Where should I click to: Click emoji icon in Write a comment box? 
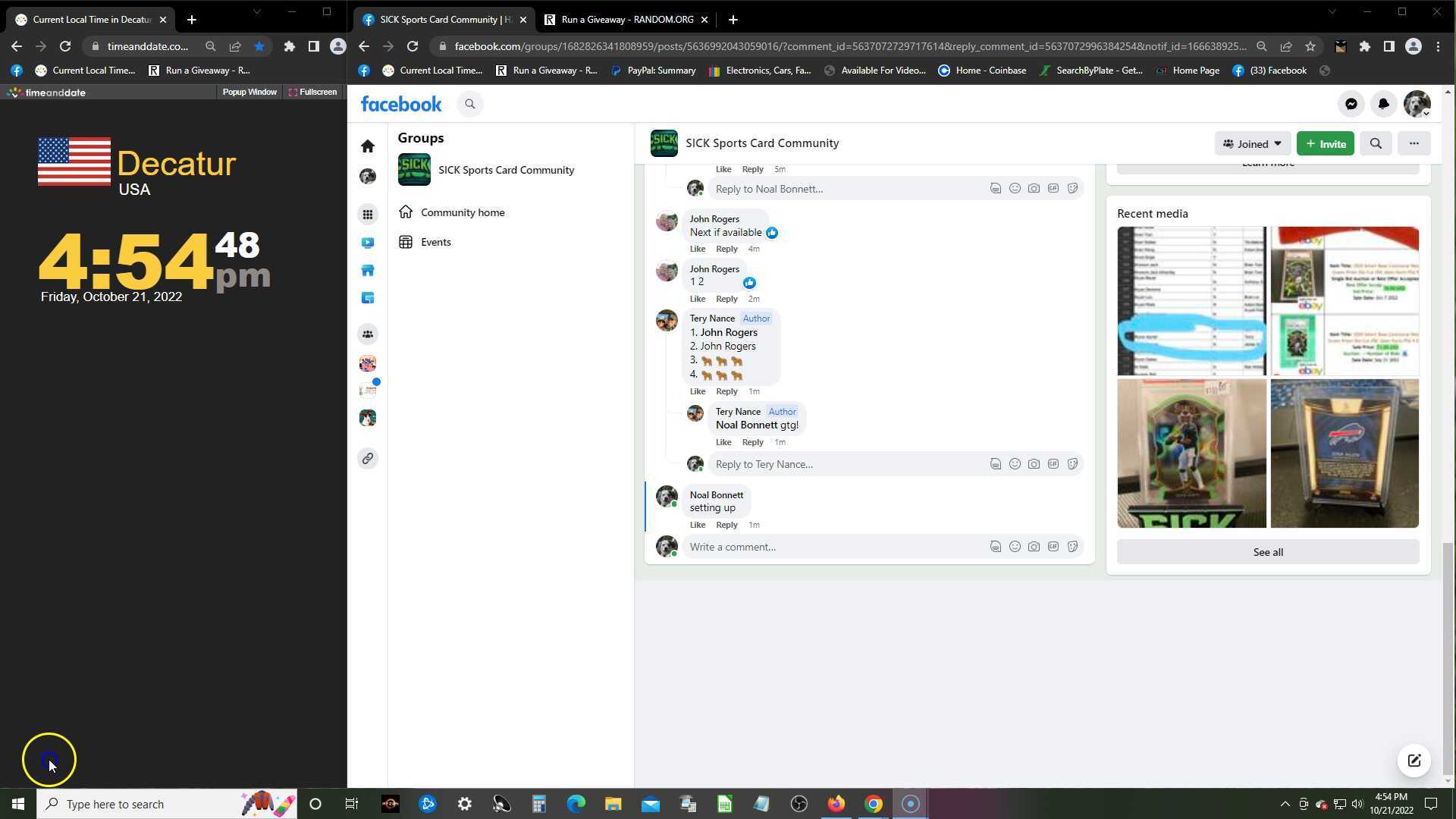click(x=1015, y=547)
